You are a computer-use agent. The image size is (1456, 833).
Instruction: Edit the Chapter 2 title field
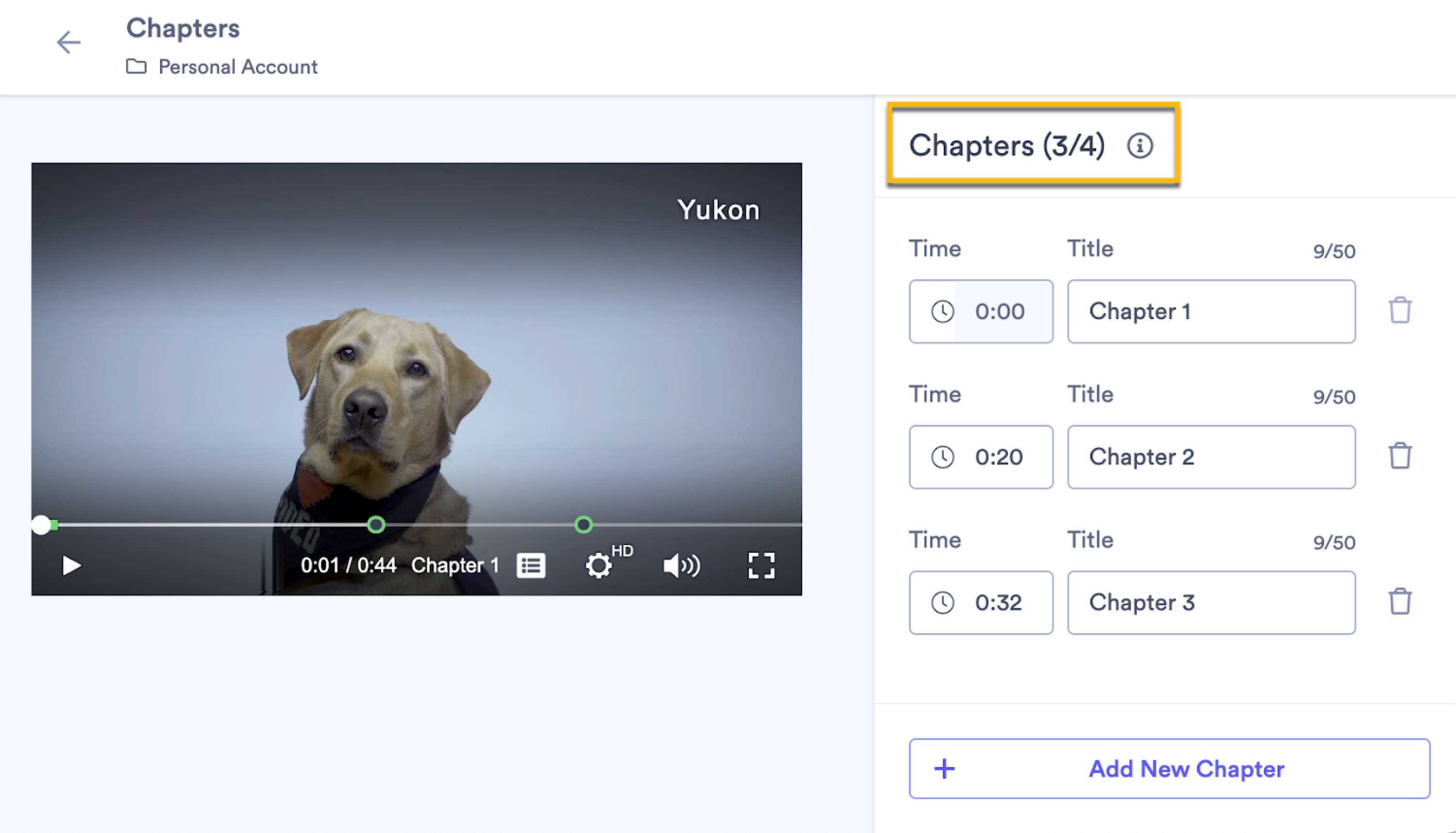coord(1211,457)
